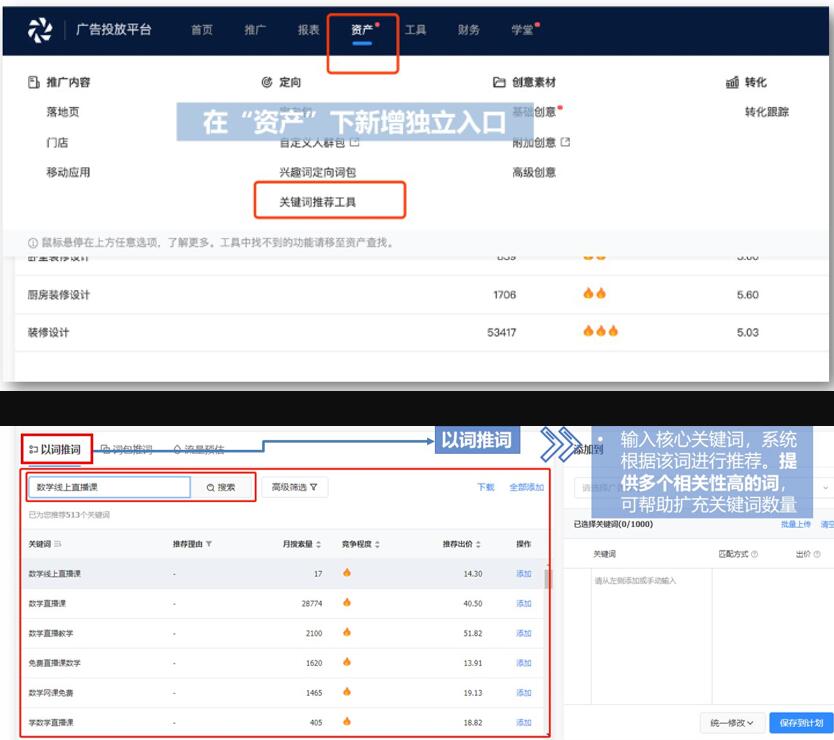Click the three-flame competition icon for 装修设计
This screenshot has height=740, width=834.
coord(601,331)
